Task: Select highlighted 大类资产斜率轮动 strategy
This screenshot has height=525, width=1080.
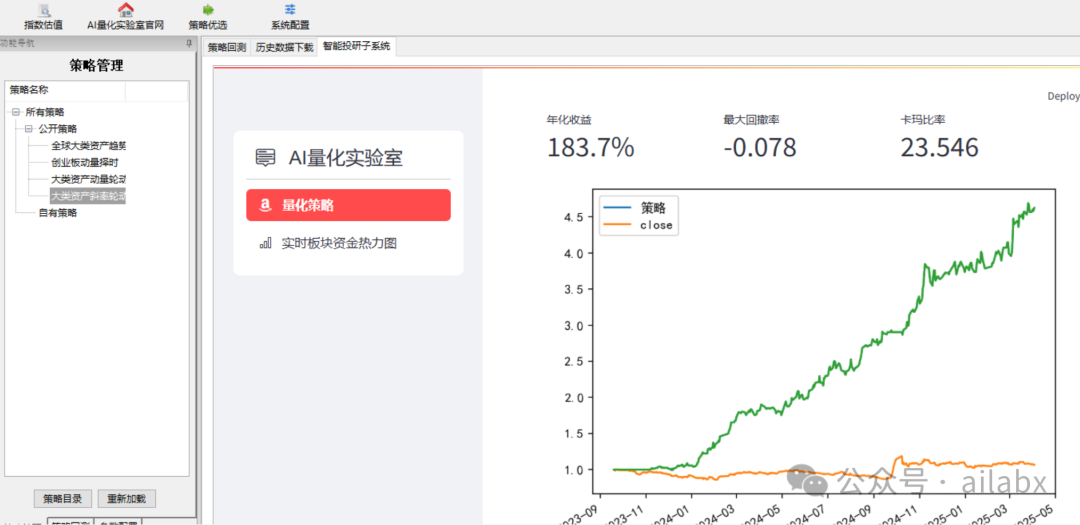Action: (x=88, y=196)
